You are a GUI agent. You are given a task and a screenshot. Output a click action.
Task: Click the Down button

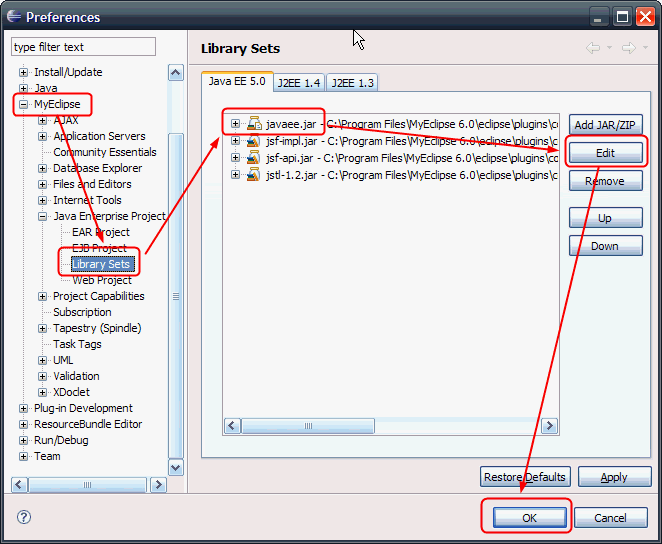tap(605, 246)
